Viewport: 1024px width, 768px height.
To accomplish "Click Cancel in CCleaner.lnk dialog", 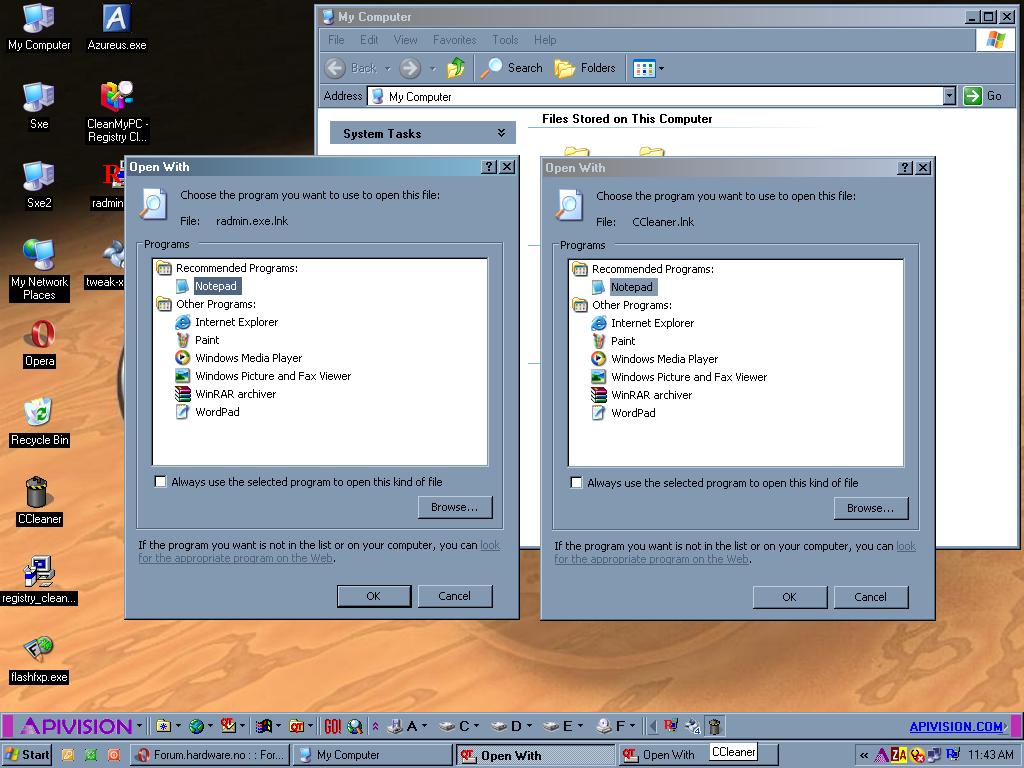I will [871, 598].
